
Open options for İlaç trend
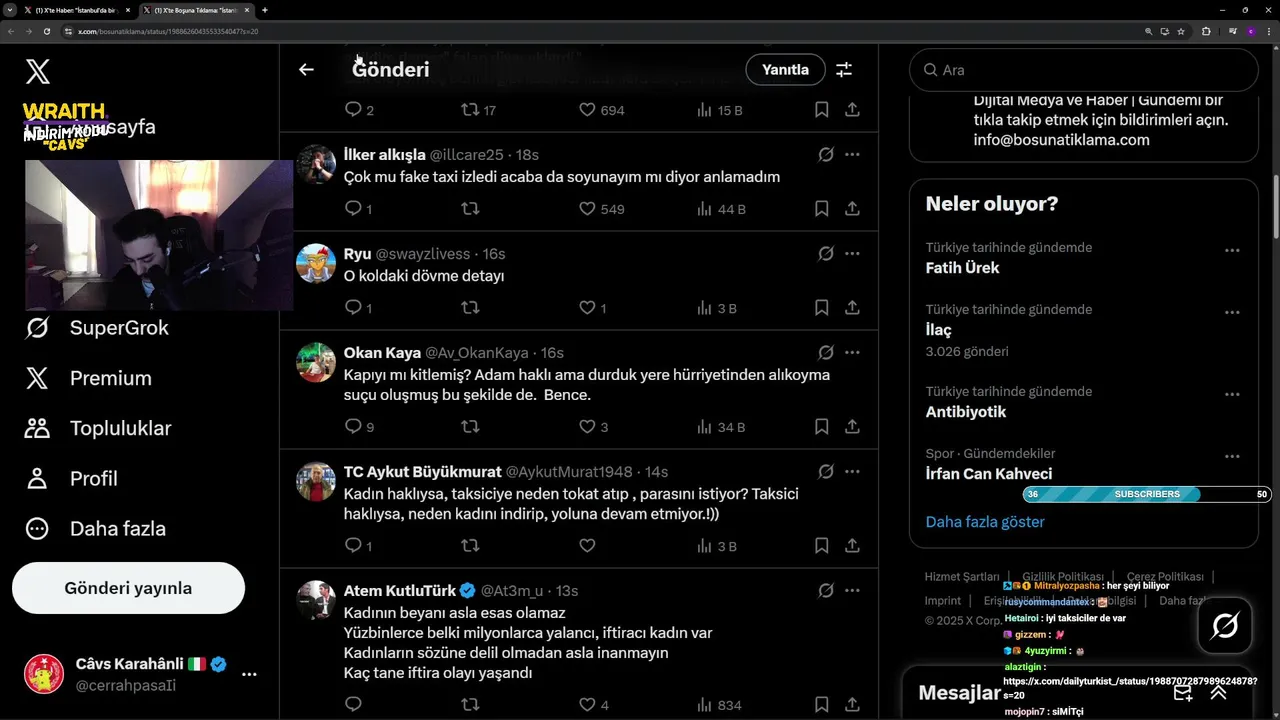pos(1232,313)
